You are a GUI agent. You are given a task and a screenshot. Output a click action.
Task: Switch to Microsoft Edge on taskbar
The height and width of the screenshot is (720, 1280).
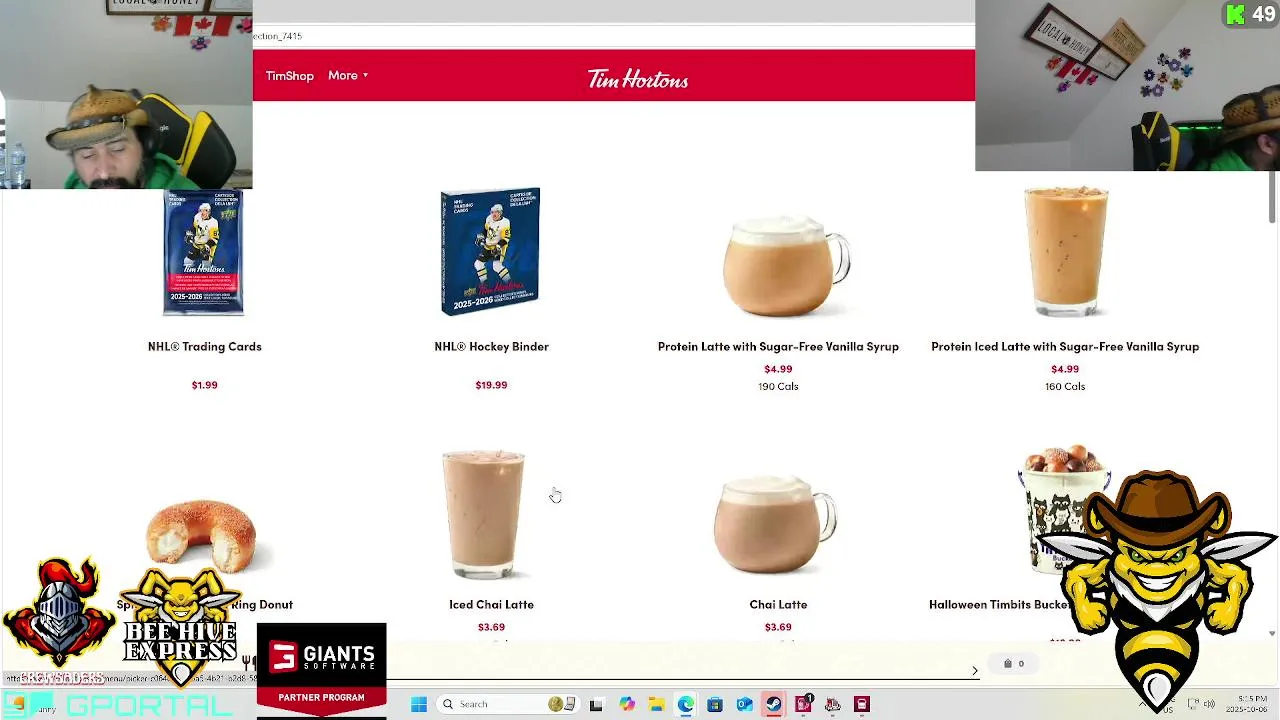pos(685,704)
